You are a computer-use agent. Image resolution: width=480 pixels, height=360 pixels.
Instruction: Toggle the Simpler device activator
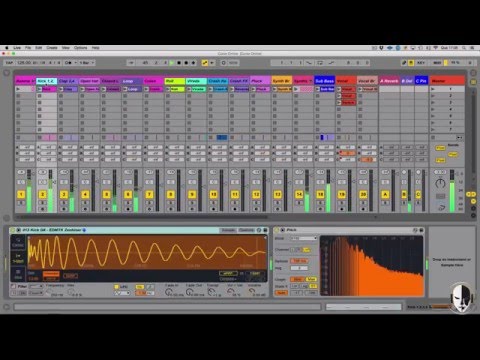tap(13, 230)
